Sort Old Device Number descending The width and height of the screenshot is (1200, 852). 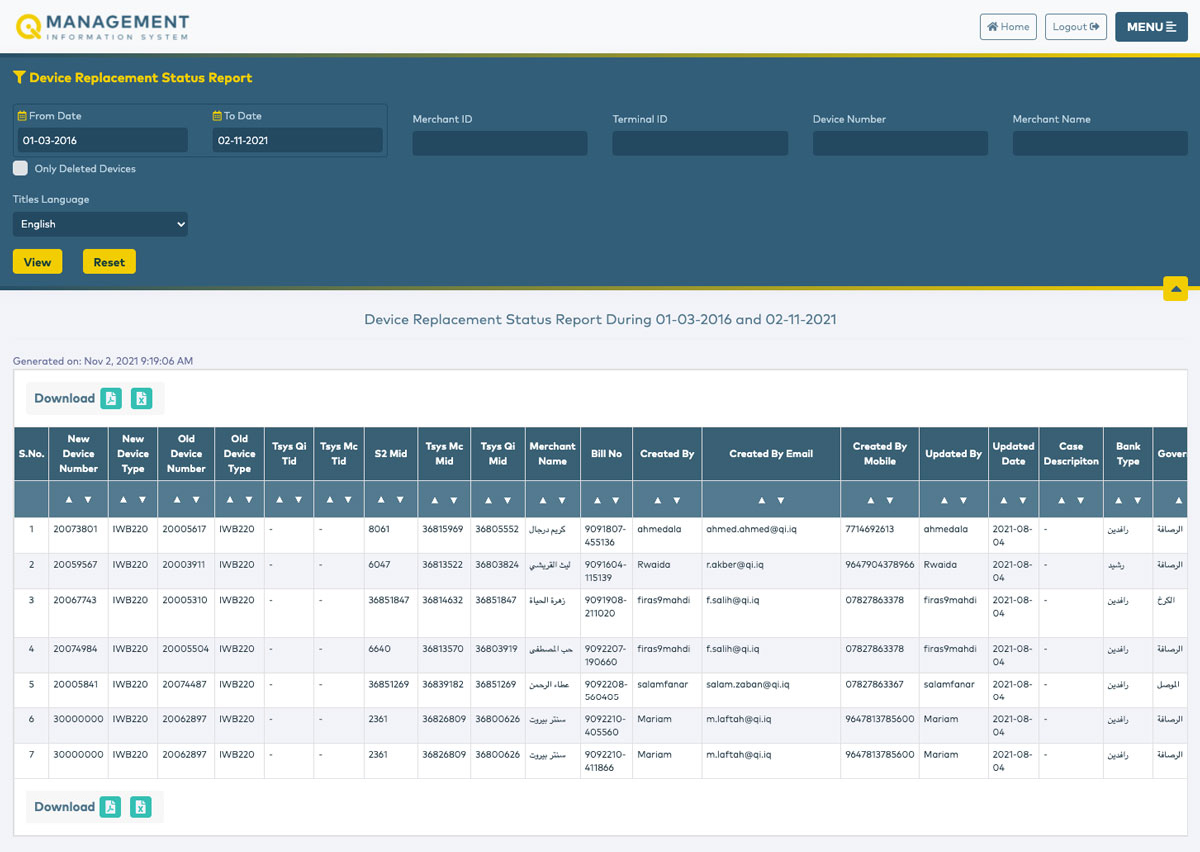click(196, 499)
